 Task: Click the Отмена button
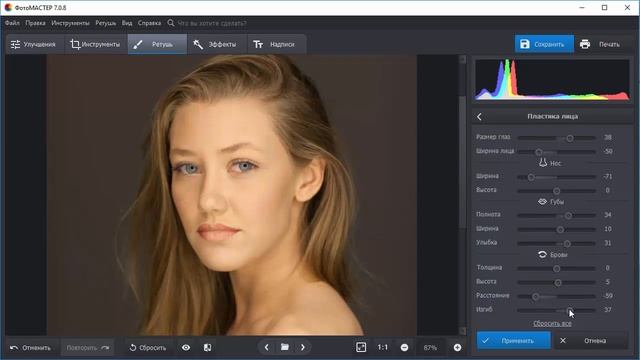tap(591, 340)
